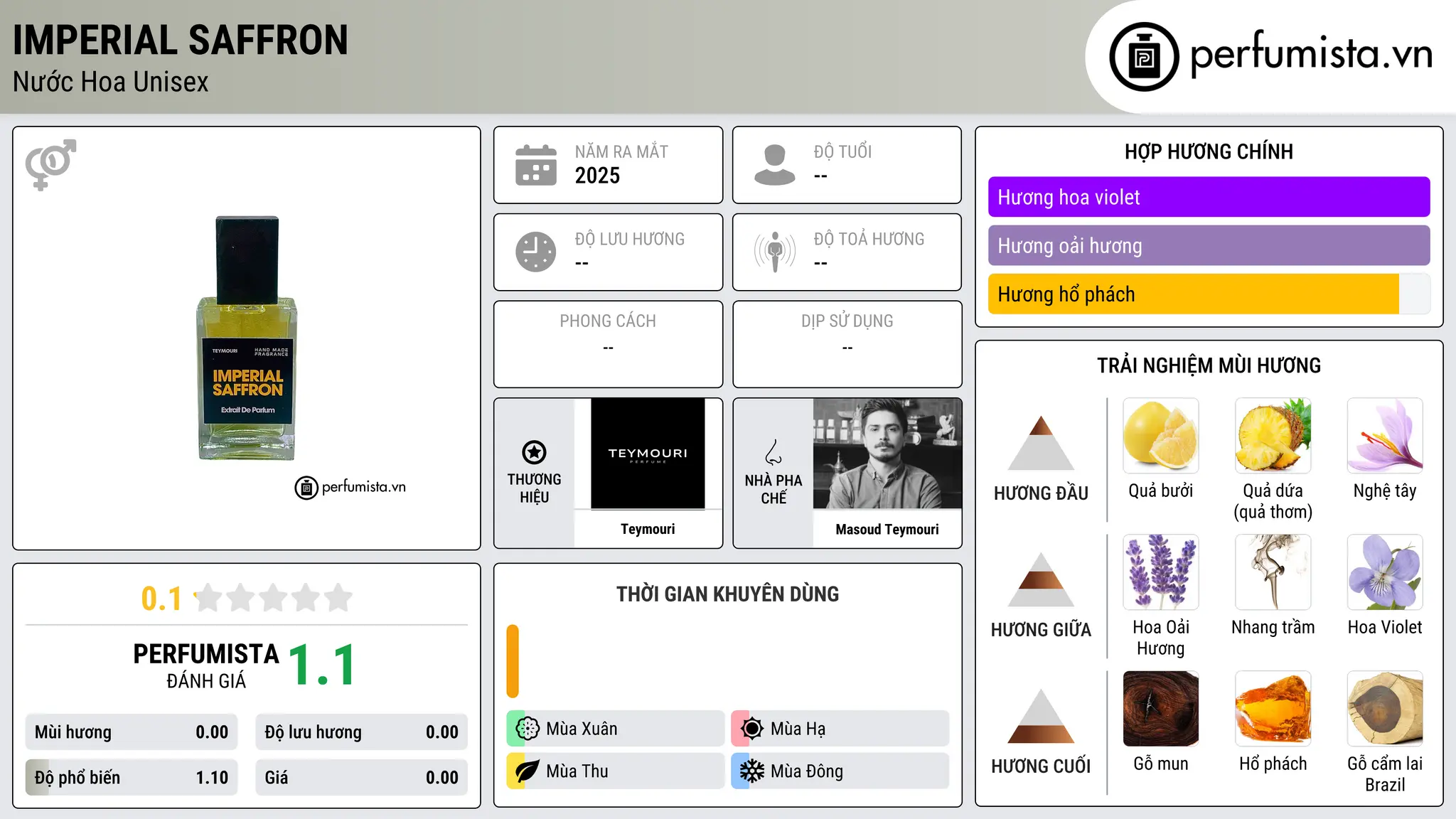Click the Hương đầu pyramid icon
This screenshot has height=819, width=1456.
pos(1041,443)
